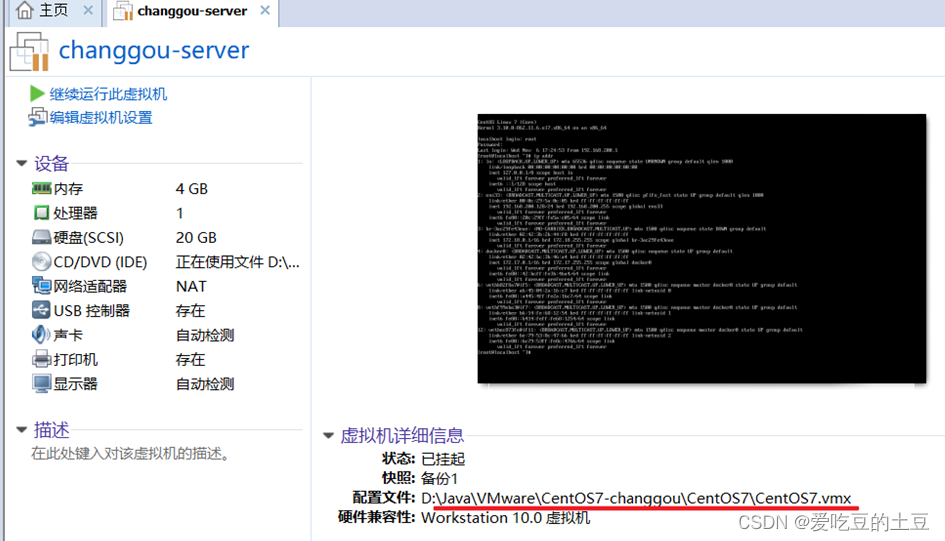Screen dimensions: 945x541
Task: Click the home icon in the 主页 tab
Action: click(x=24, y=10)
